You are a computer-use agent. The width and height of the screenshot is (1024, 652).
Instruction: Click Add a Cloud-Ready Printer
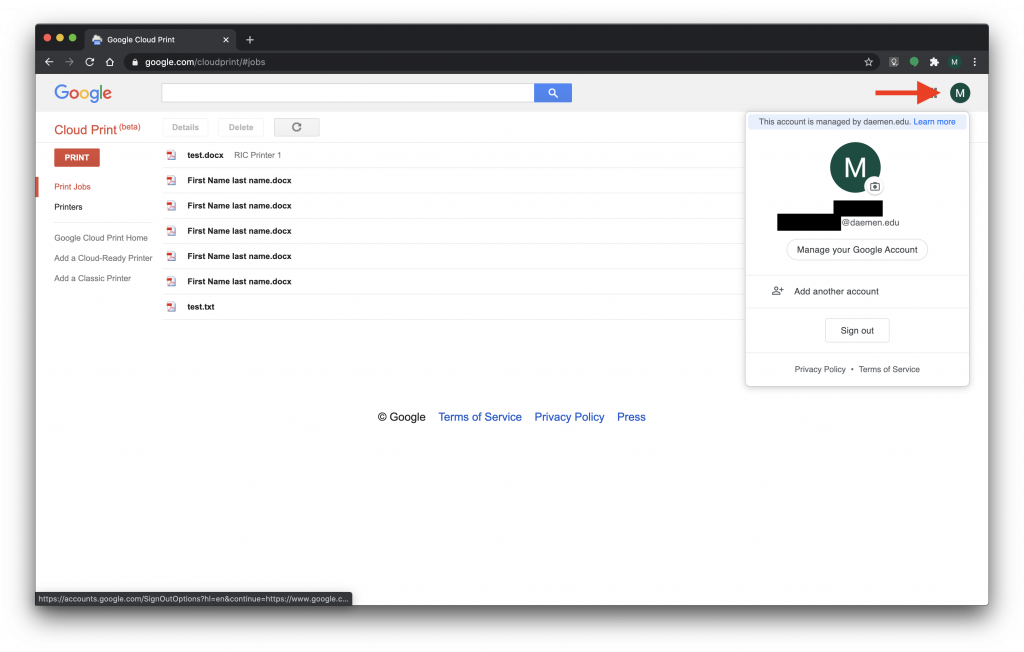point(103,258)
